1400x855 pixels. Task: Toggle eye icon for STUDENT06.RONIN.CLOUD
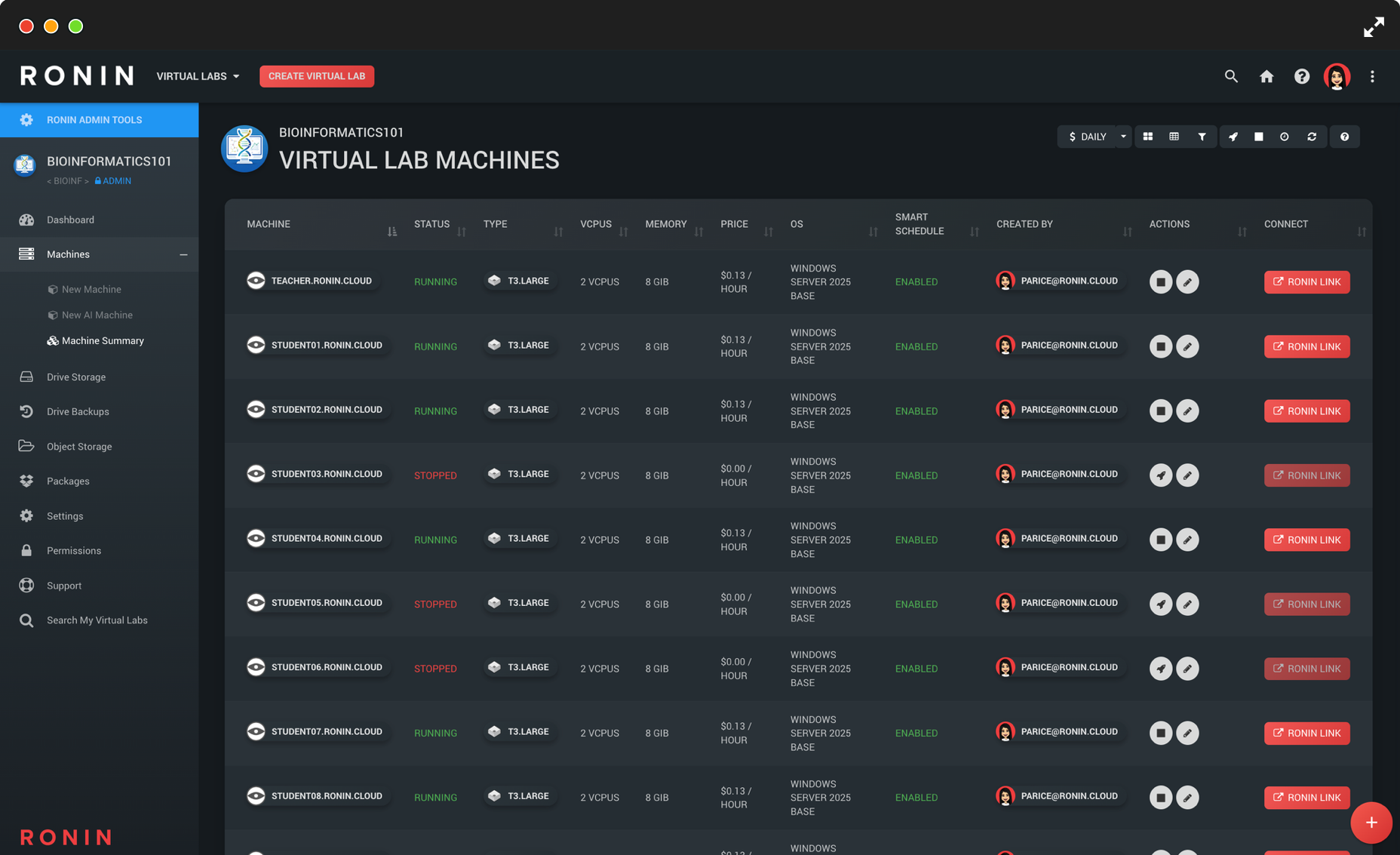pyautogui.click(x=256, y=667)
